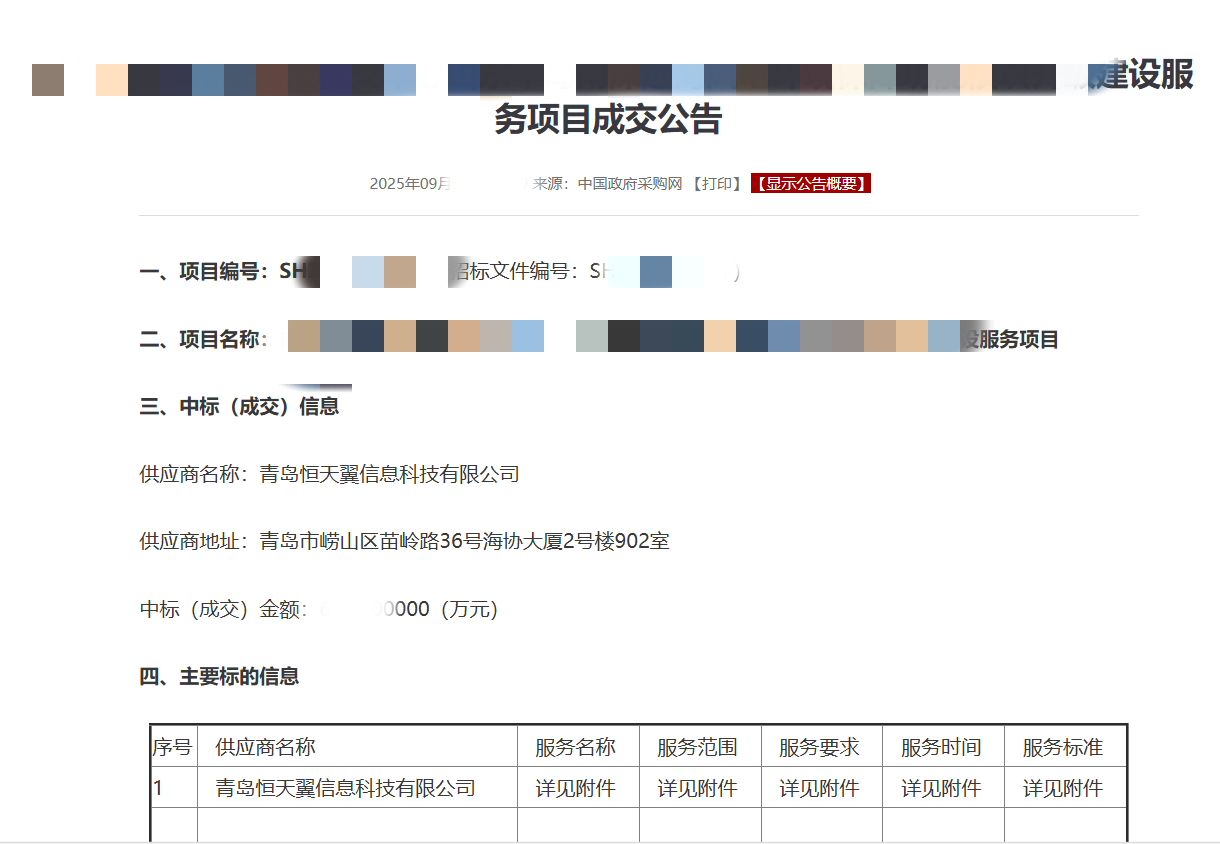Viewport: 1220px width, 844px height.
Task: Click the 2025年09月 publish date text
Action: click(409, 183)
